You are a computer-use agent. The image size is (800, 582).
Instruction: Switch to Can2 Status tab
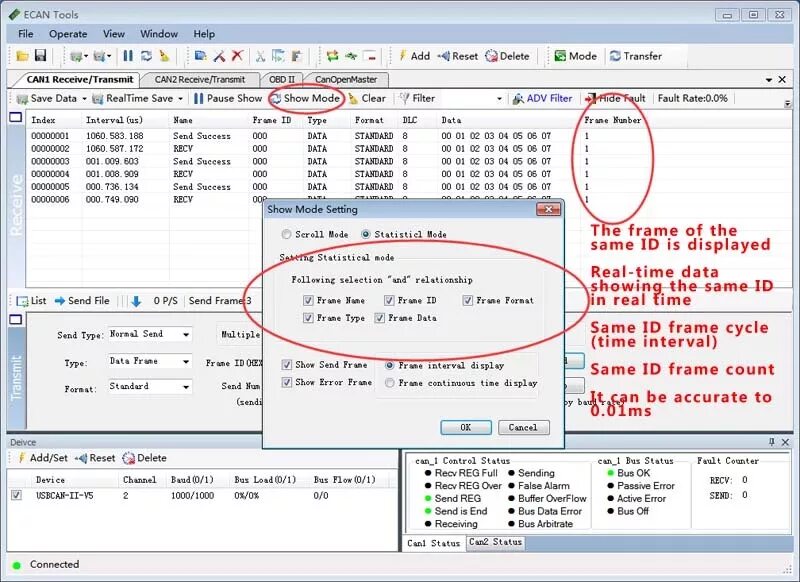click(495, 542)
